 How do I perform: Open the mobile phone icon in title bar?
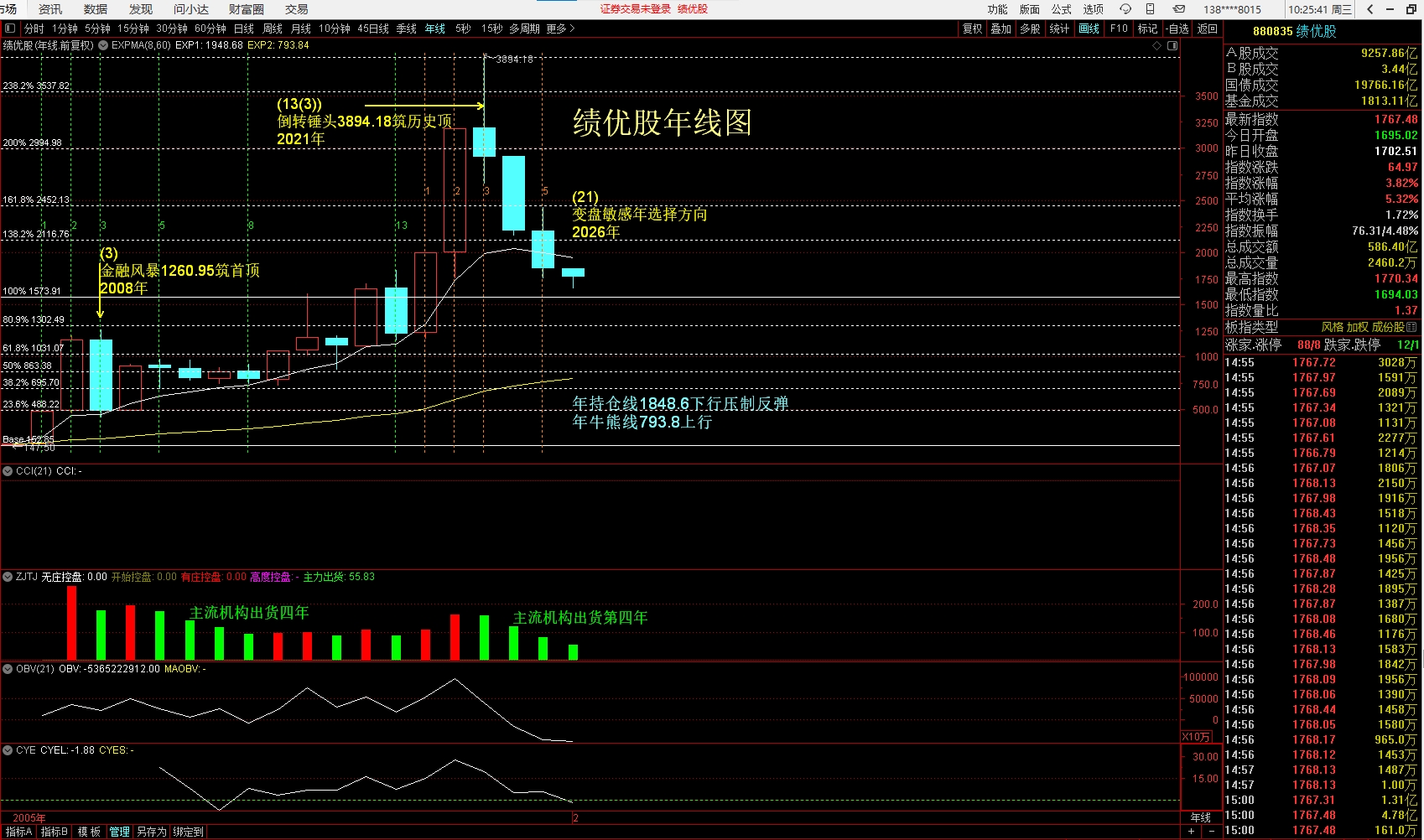(x=1151, y=9)
